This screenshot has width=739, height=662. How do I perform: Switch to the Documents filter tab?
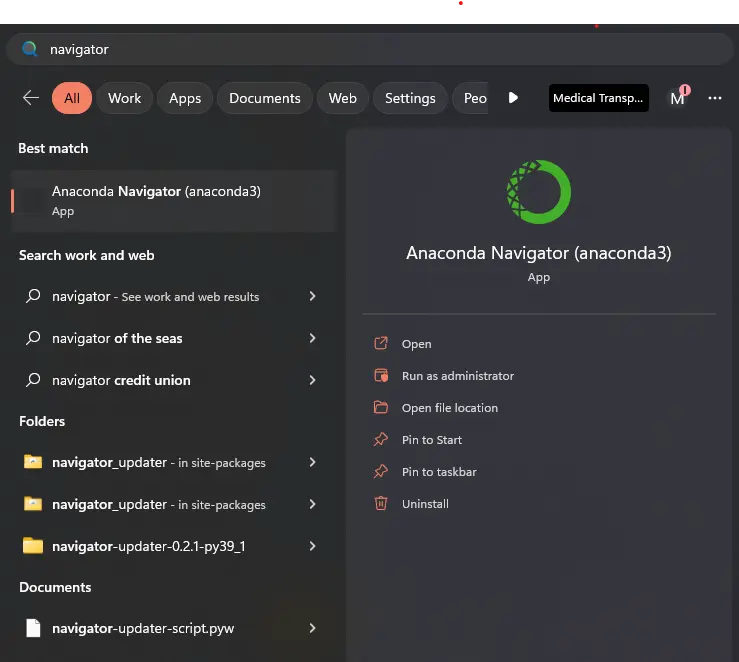(x=264, y=98)
